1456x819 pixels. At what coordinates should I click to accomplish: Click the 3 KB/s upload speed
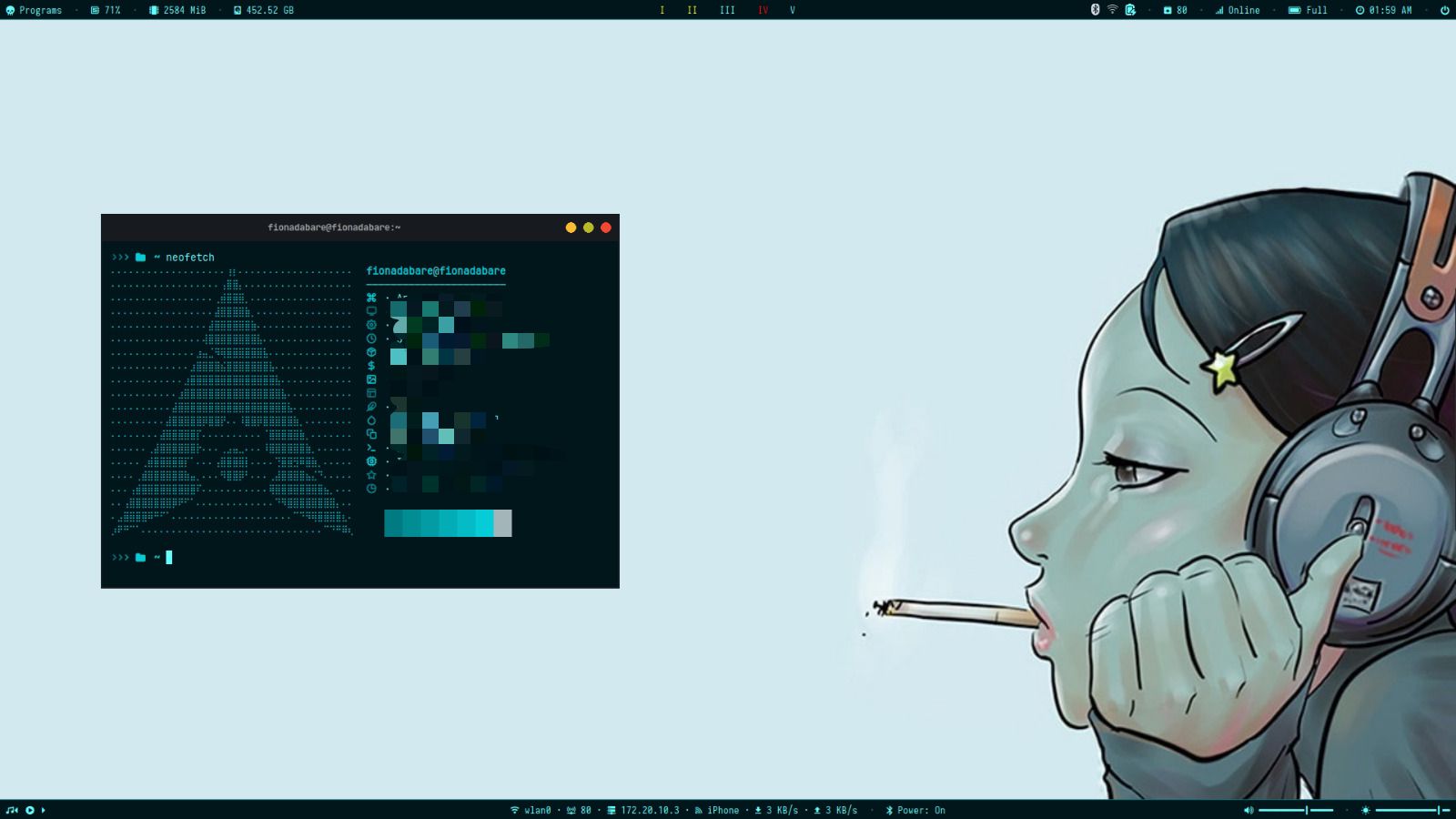(835, 810)
